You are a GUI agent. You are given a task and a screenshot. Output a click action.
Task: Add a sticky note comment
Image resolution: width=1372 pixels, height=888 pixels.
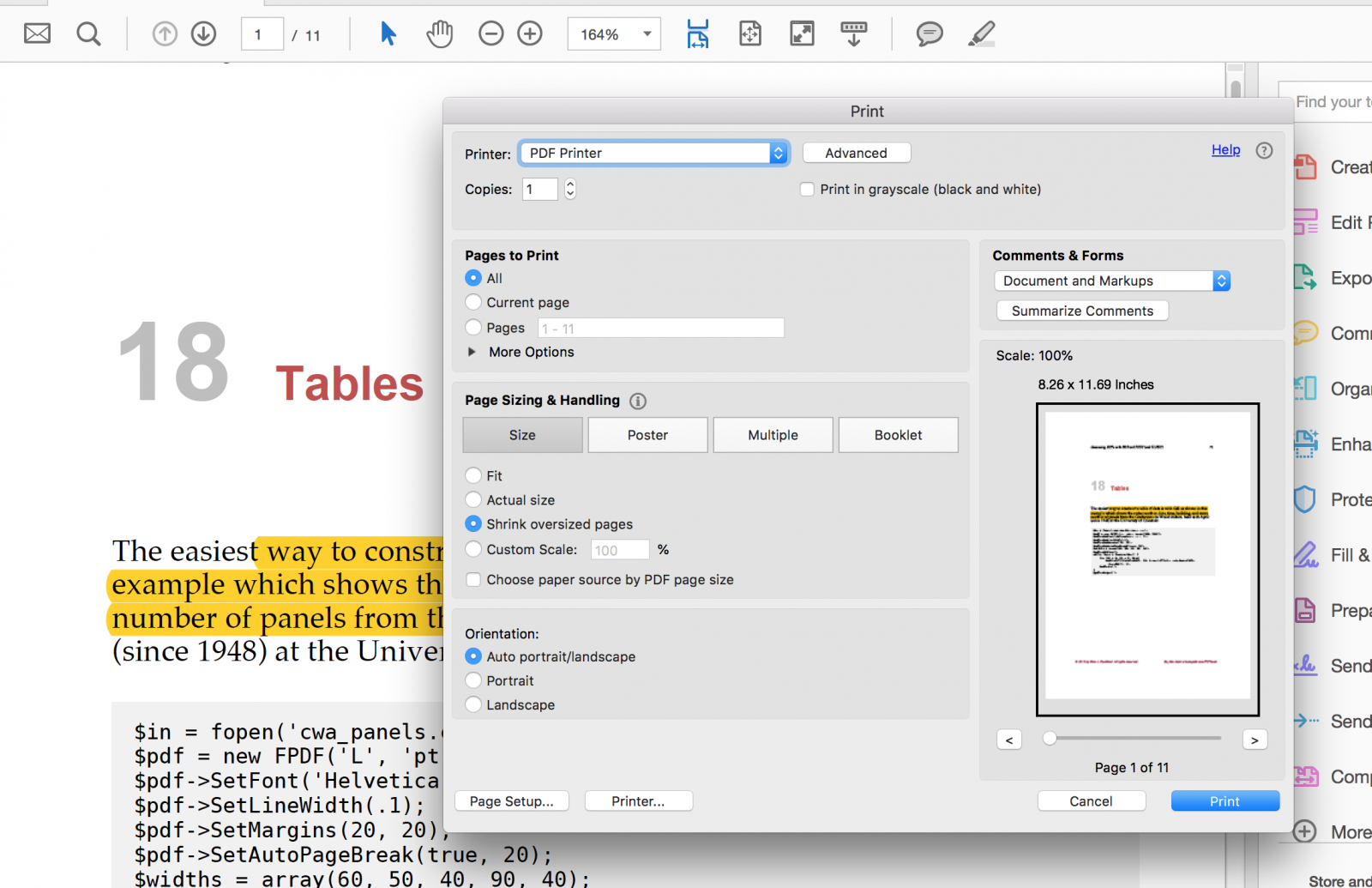(x=930, y=34)
